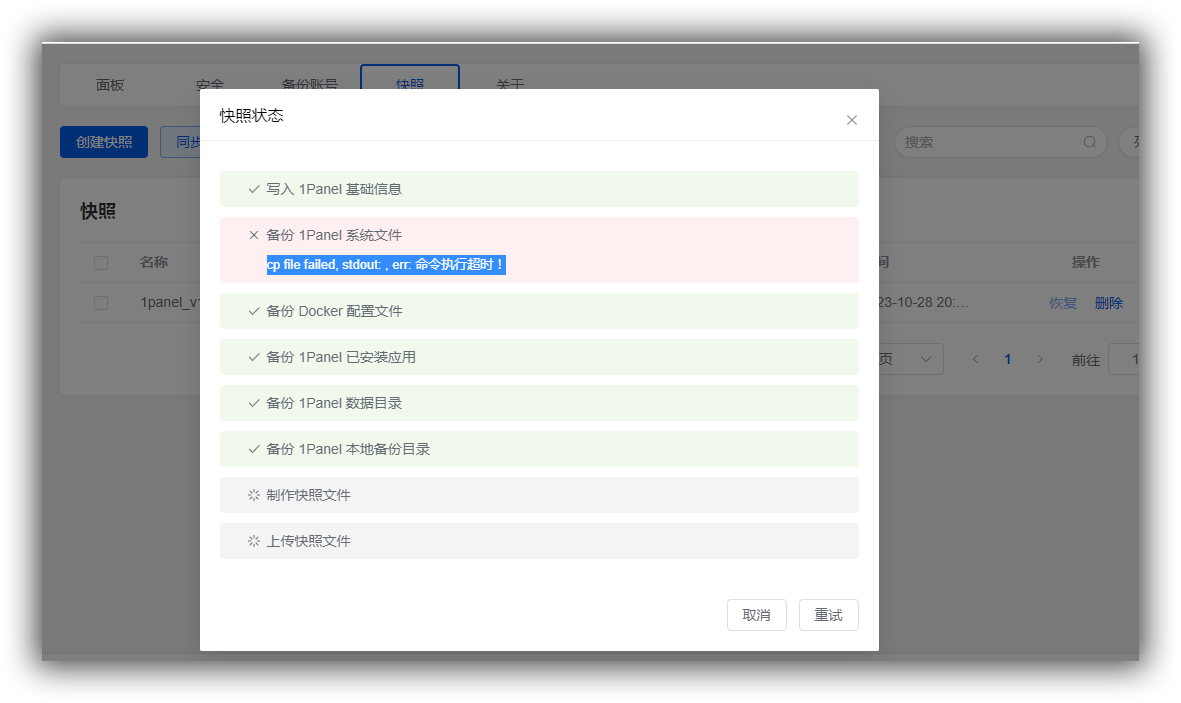This screenshot has width=1181, height=703.
Task: Select page number 1 in pagination
Action: click(1008, 359)
